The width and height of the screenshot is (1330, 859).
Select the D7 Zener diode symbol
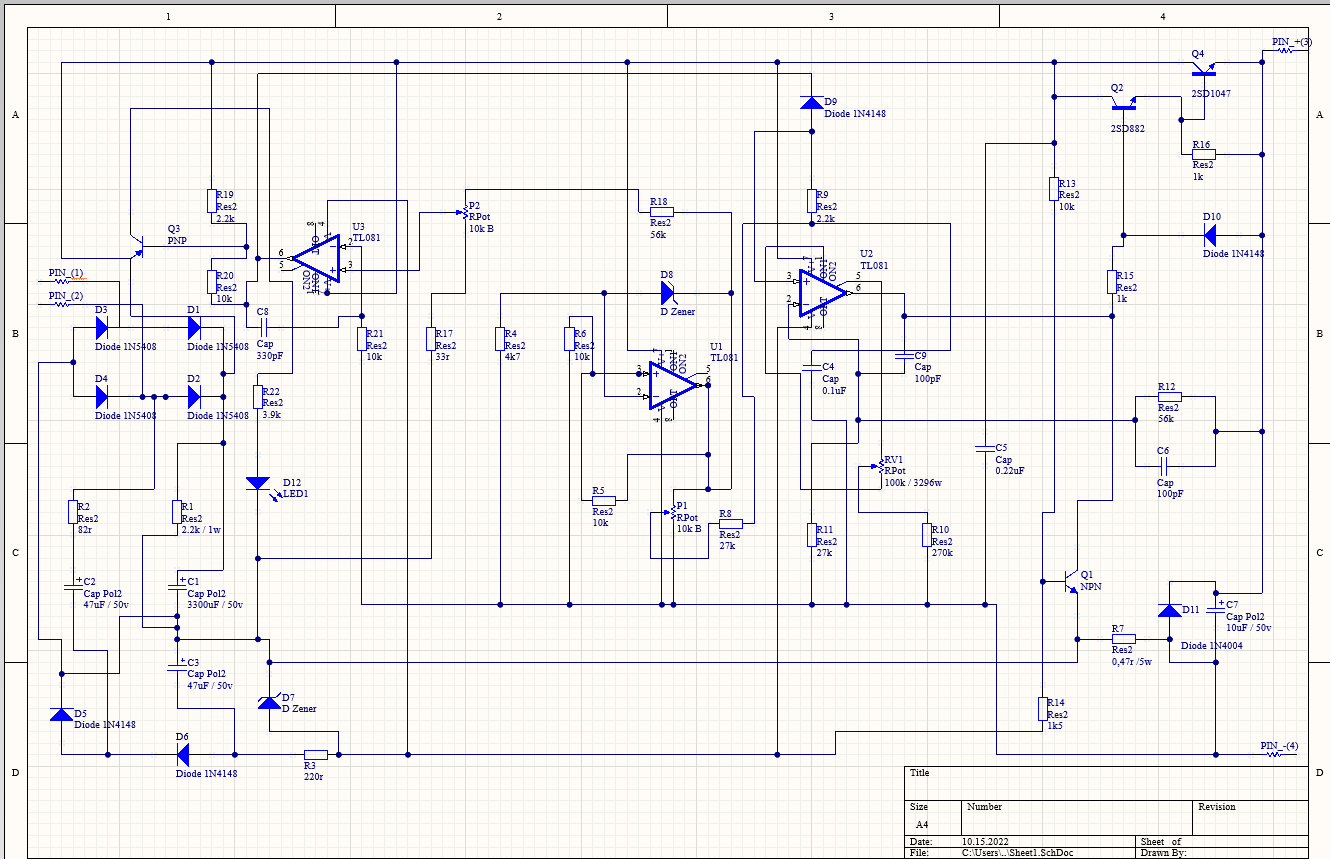tap(269, 702)
